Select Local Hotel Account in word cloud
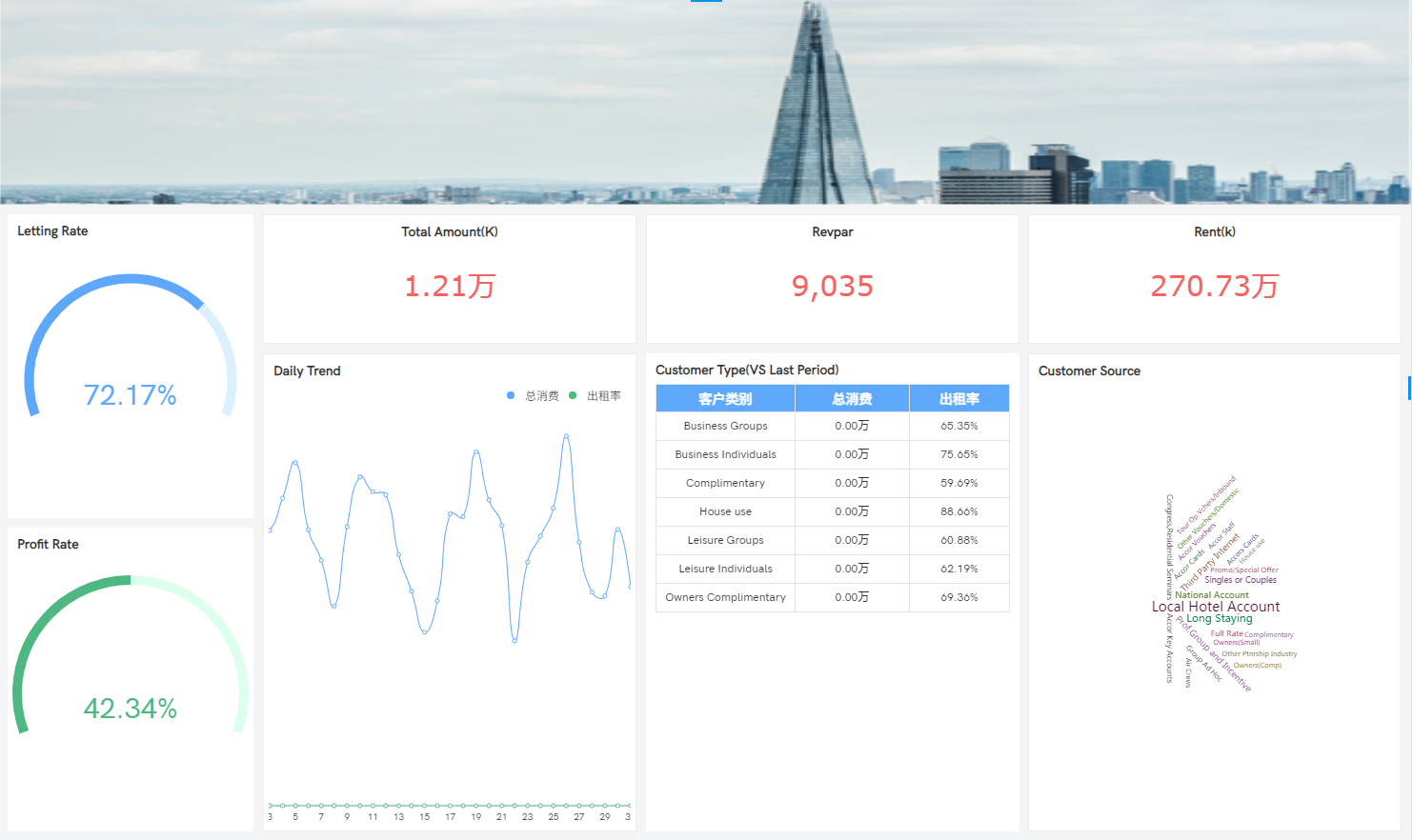The image size is (1412, 840). click(x=1216, y=607)
